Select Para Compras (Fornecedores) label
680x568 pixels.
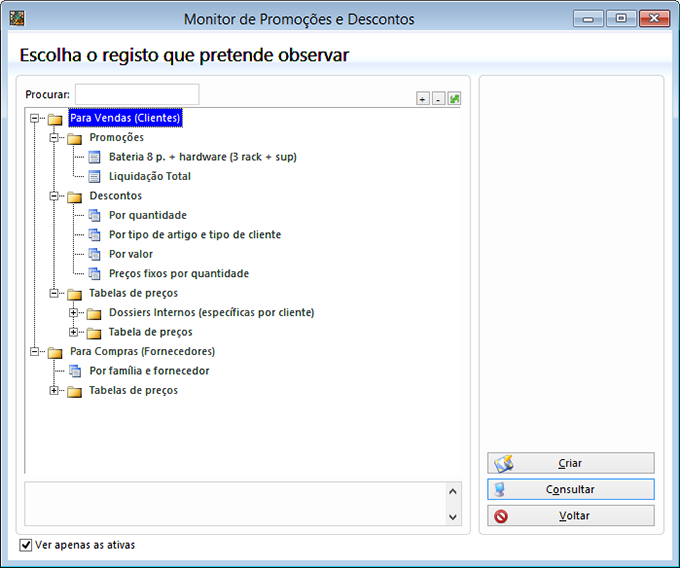142,352
